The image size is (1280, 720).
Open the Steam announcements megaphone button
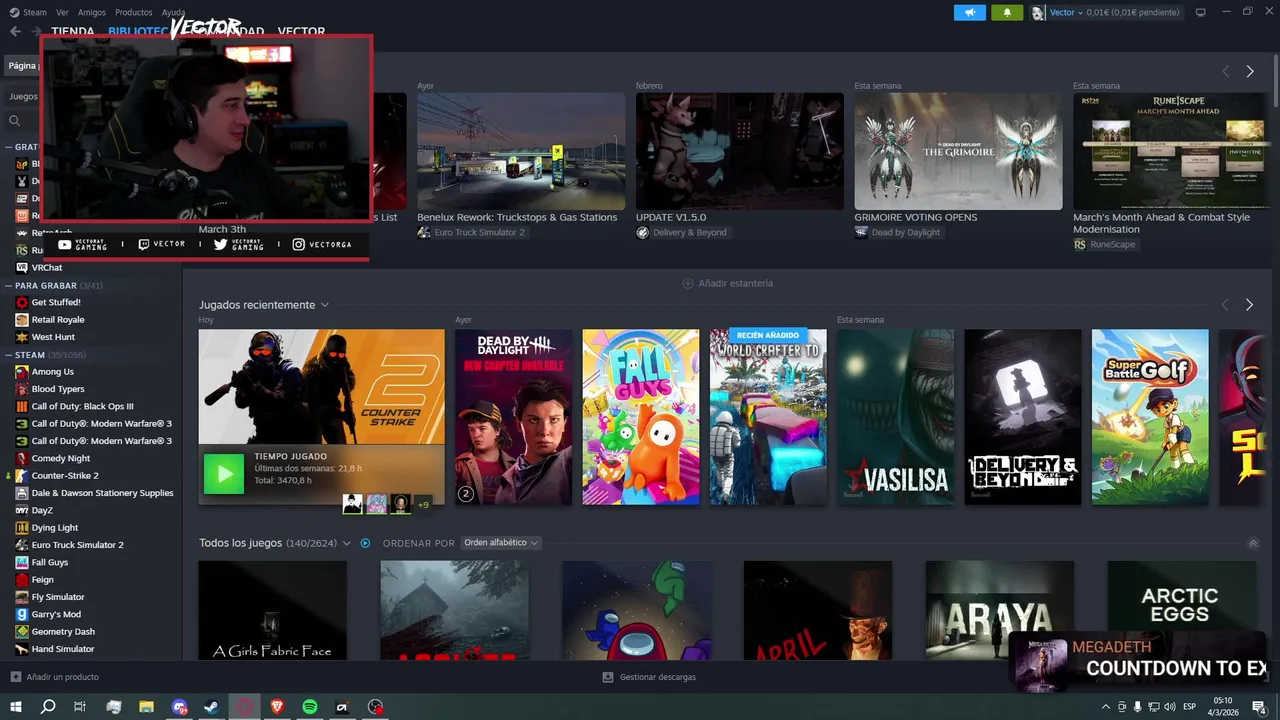pos(969,12)
